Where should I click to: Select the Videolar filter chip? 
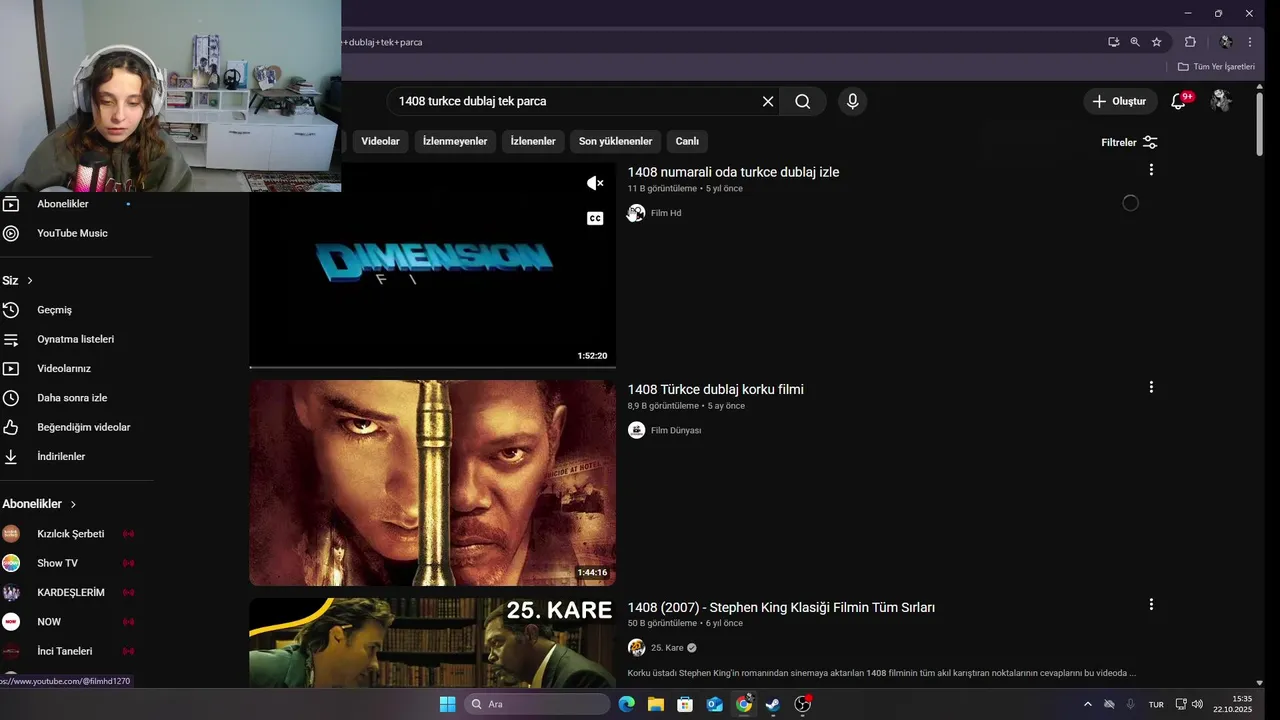[x=380, y=141]
